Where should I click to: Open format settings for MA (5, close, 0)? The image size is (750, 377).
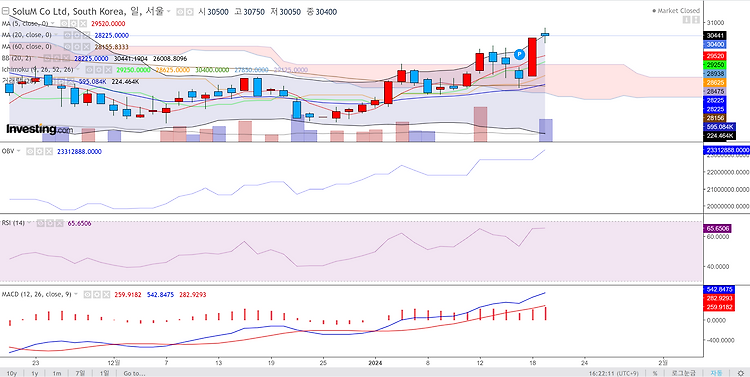pyautogui.click(x=74, y=23)
